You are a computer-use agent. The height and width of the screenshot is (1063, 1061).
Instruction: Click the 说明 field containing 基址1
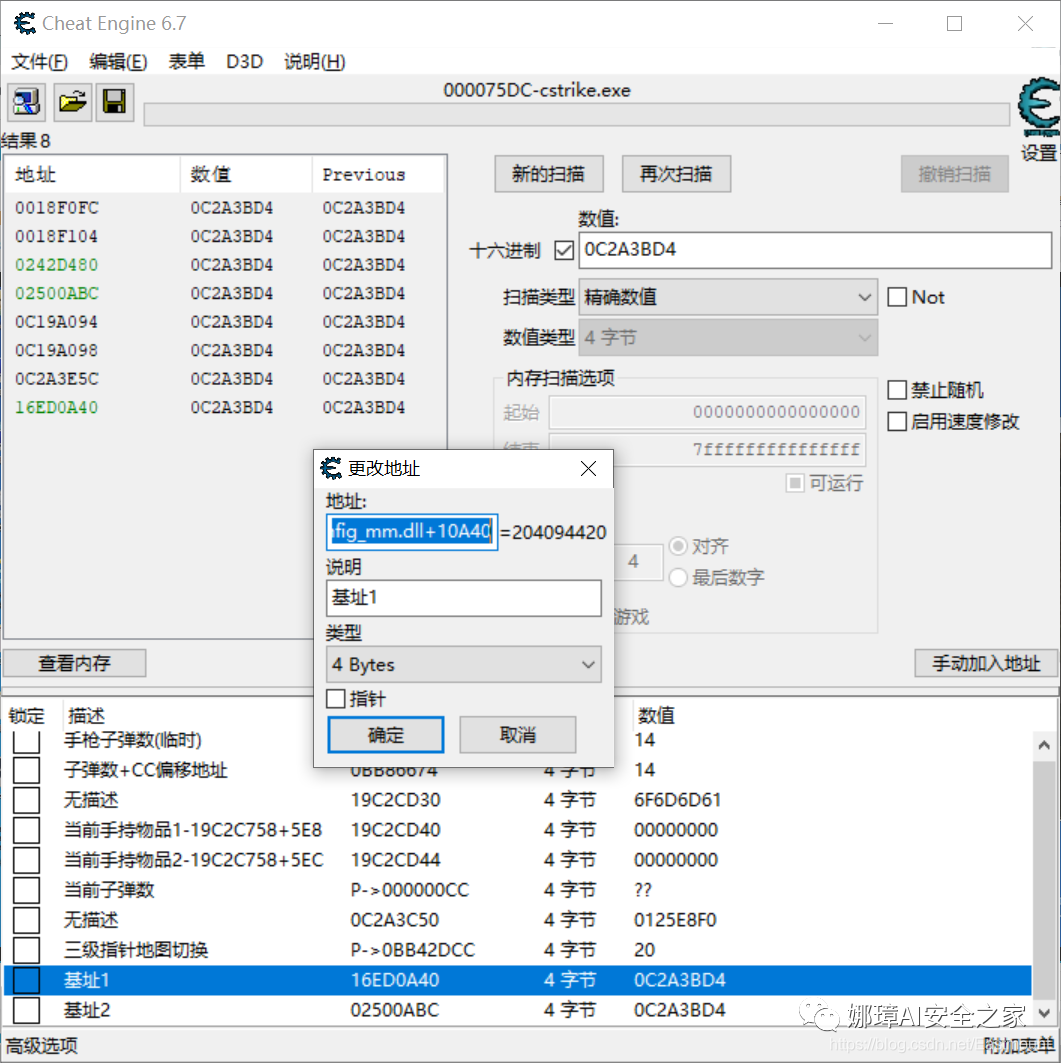click(x=464, y=598)
